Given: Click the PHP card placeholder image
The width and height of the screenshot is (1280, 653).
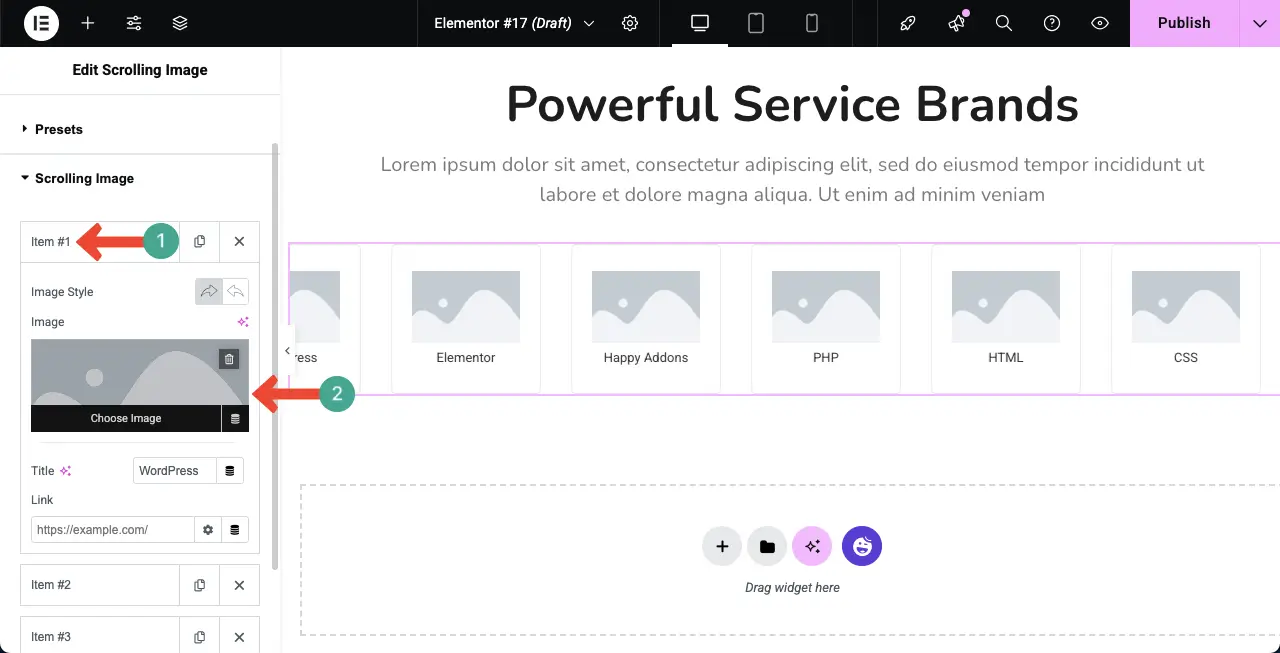Looking at the screenshot, I should coord(826,307).
